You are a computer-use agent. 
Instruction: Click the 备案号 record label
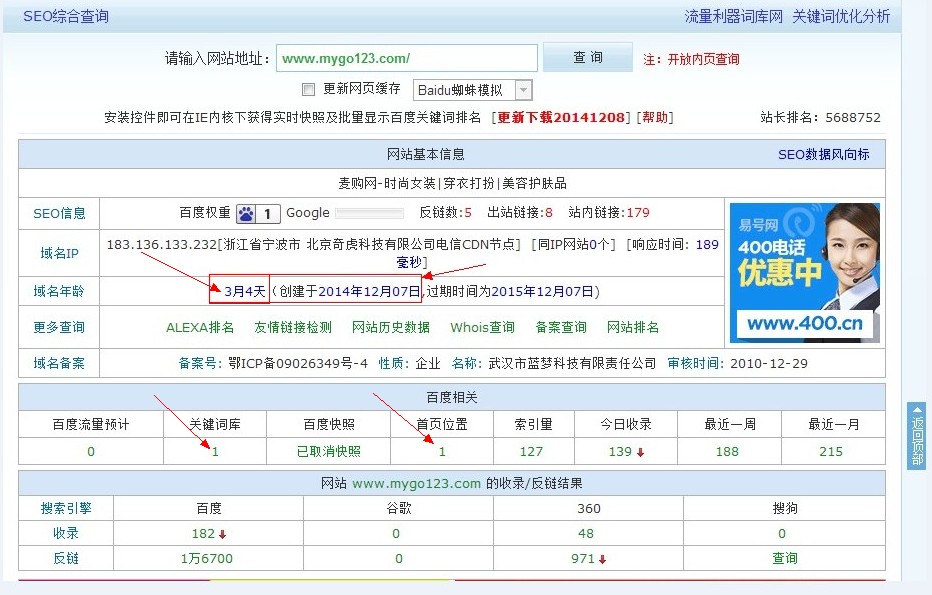(201, 363)
